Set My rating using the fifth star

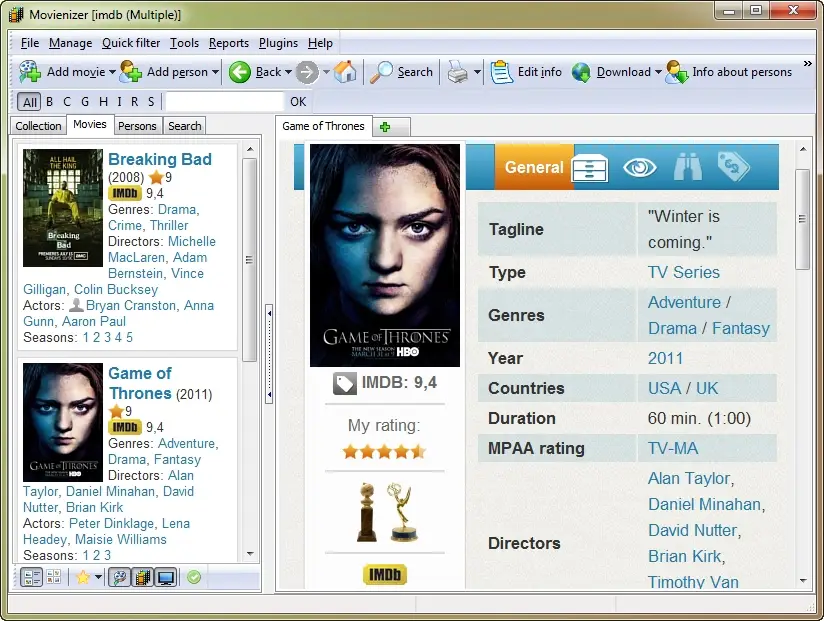click(x=418, y=452)
